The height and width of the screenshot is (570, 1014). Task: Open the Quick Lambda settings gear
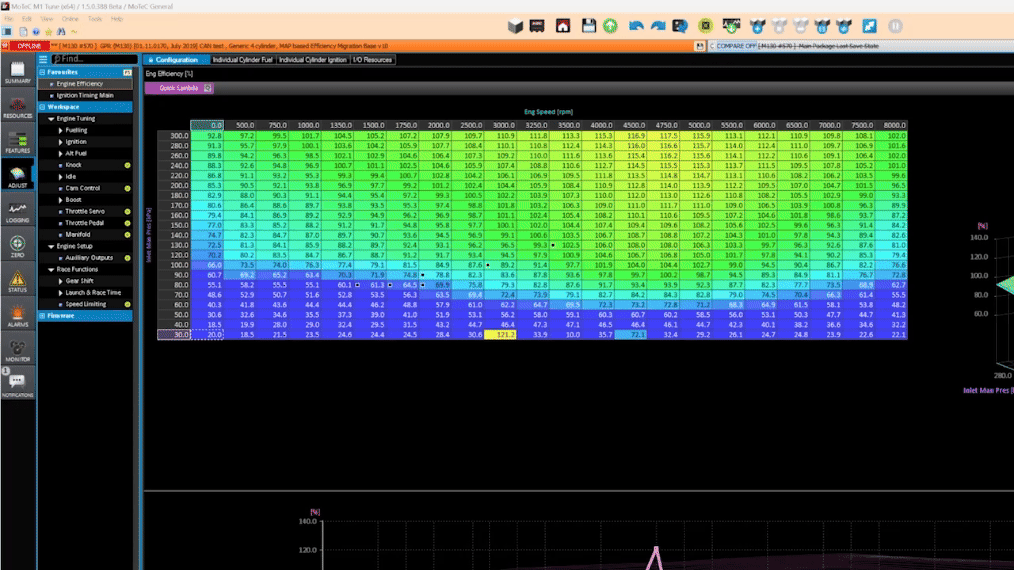pyautogui.click(x=208, y=88)
